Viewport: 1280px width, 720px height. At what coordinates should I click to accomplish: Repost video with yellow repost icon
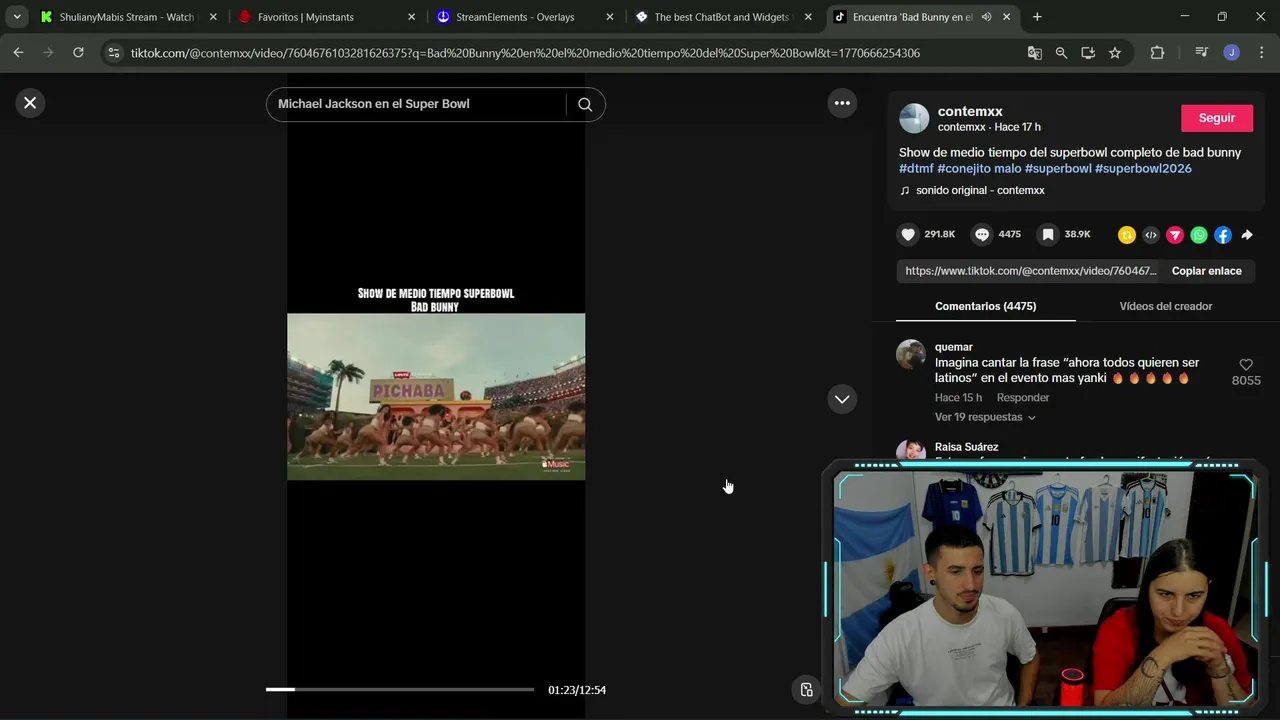tap(1127, 235)
